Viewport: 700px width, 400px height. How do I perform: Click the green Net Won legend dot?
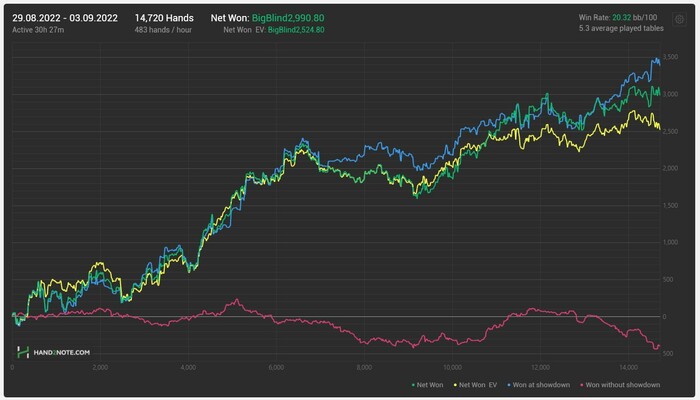click(x=413, y=385)
